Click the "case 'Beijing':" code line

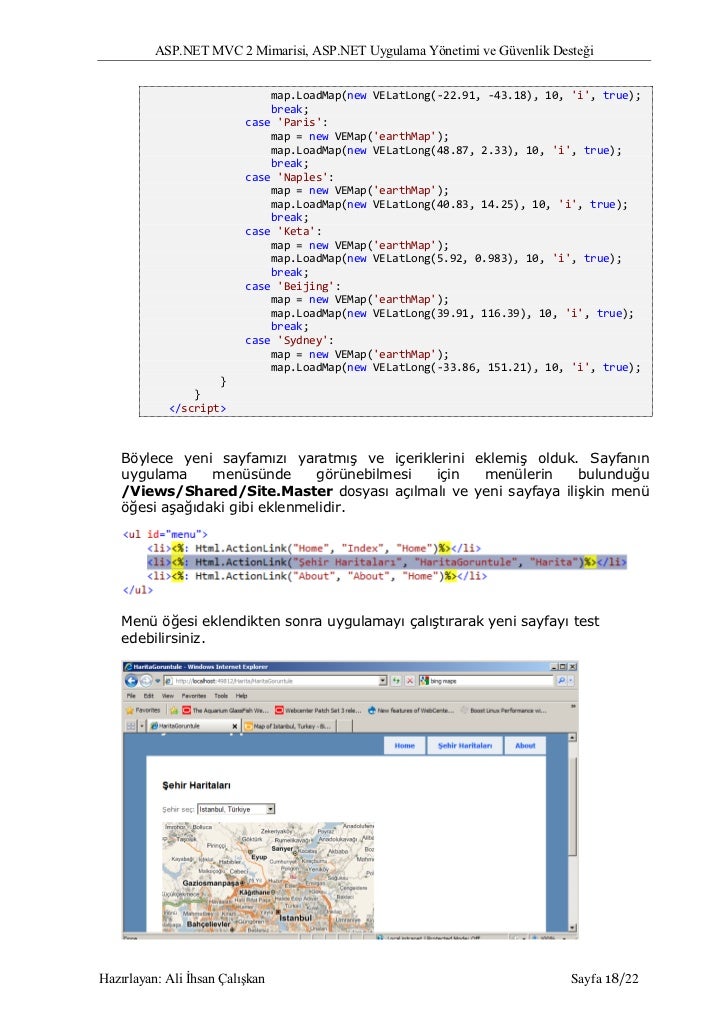pos(292,286)
